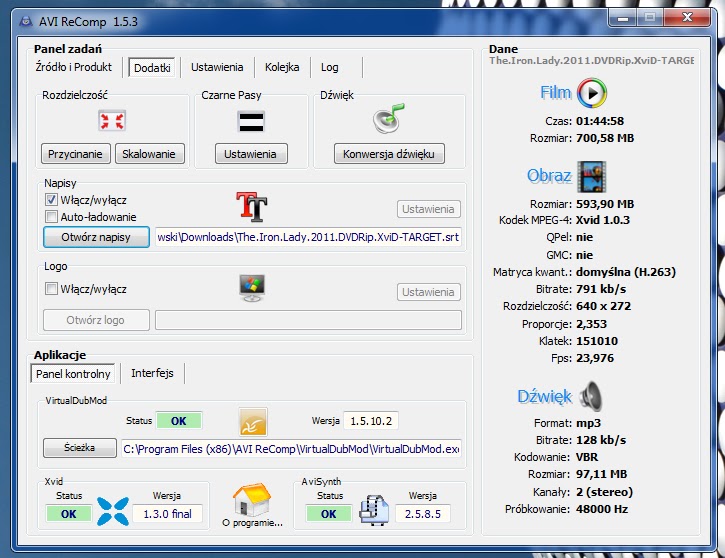Click the Dźwięk heading in Dane panel
Image resolution: width=725 pixels, height=558 pixels.
click(x=545, y=397)
